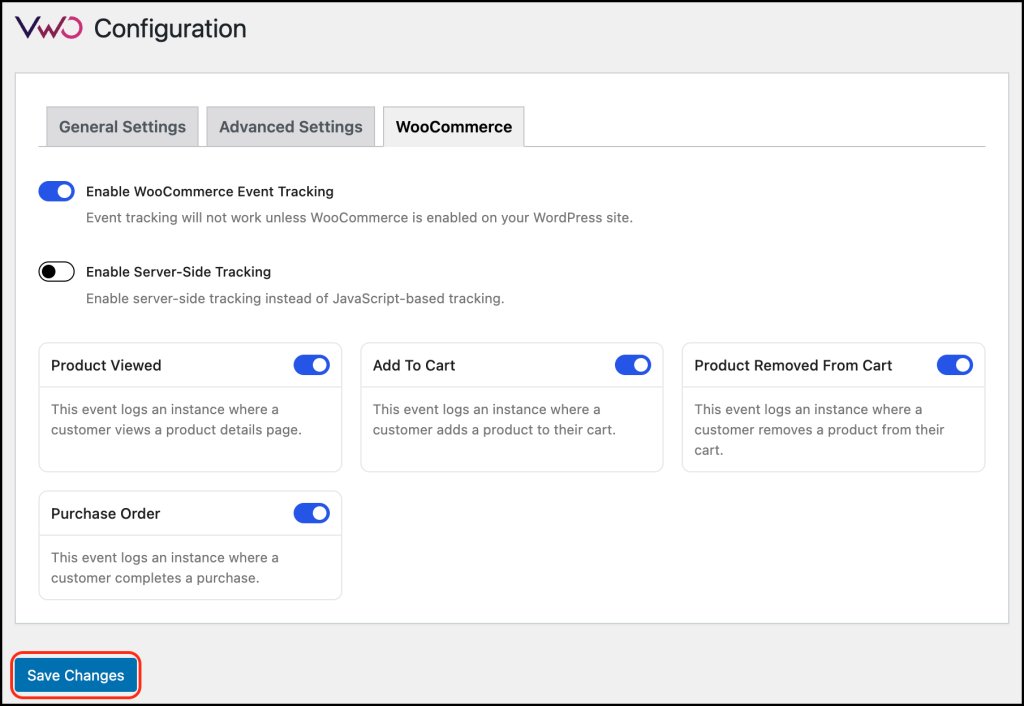This screenshot has width=1024, height=706.
Task: Click the server-side tracking description text
Action: (294, 298)
